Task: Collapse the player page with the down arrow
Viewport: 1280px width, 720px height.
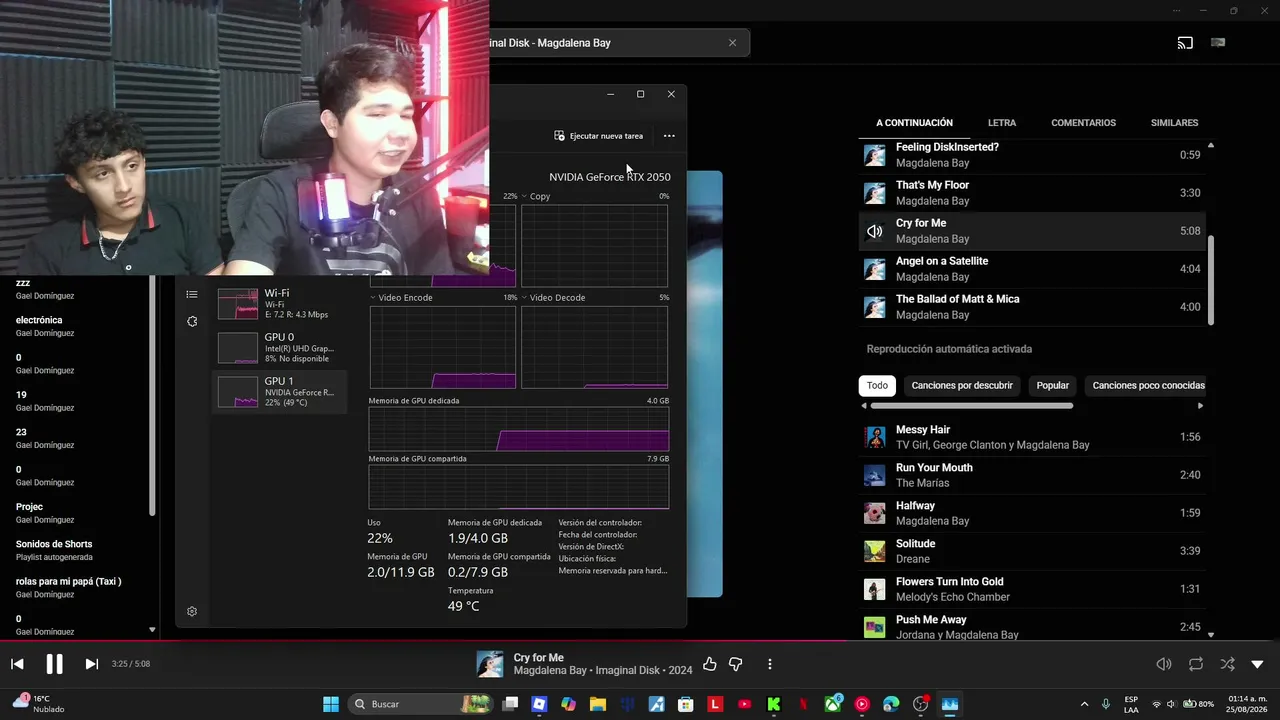Action: point(1258,664)
